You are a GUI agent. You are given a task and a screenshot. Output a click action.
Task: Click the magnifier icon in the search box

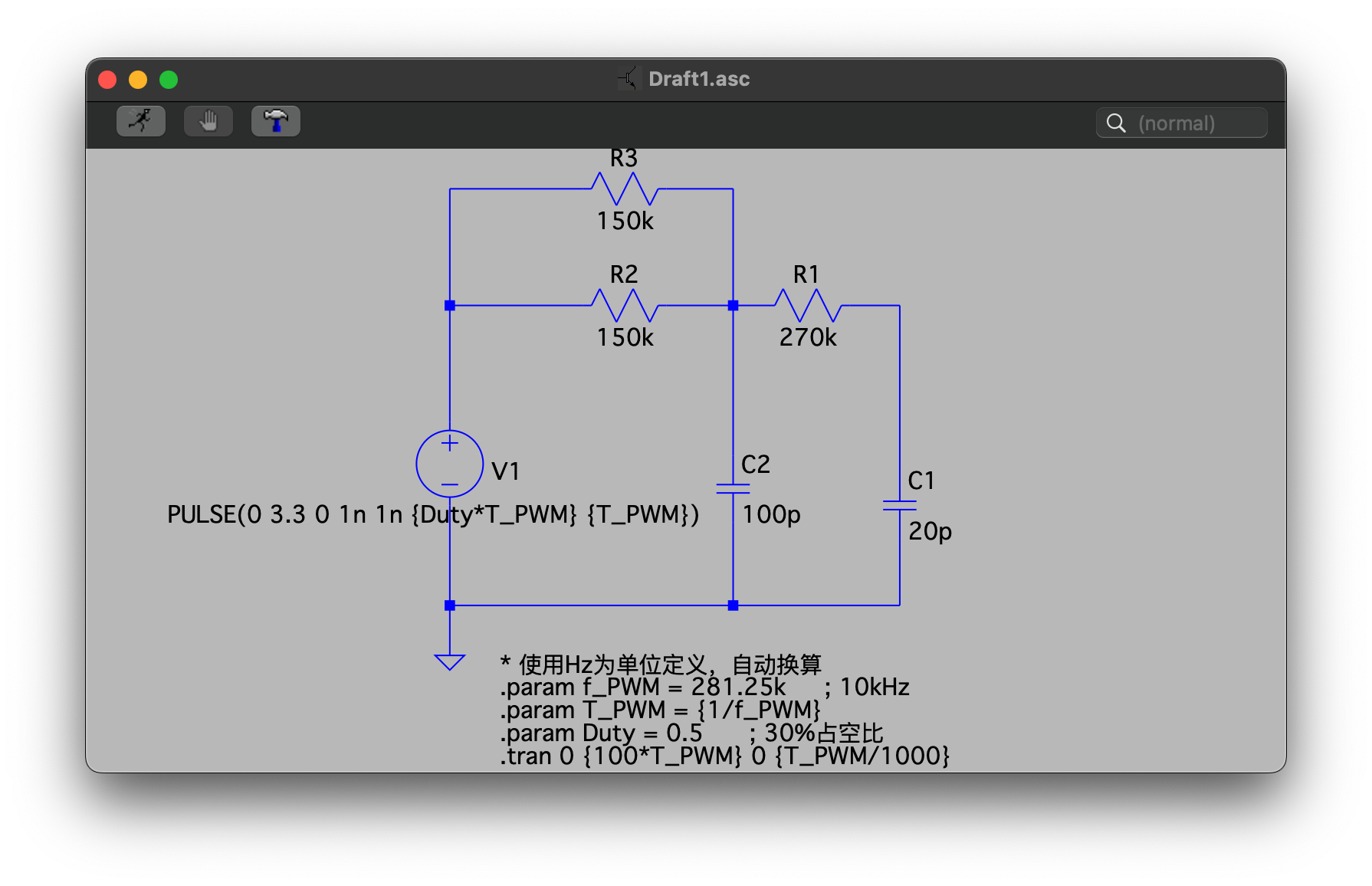point(1116,123)
